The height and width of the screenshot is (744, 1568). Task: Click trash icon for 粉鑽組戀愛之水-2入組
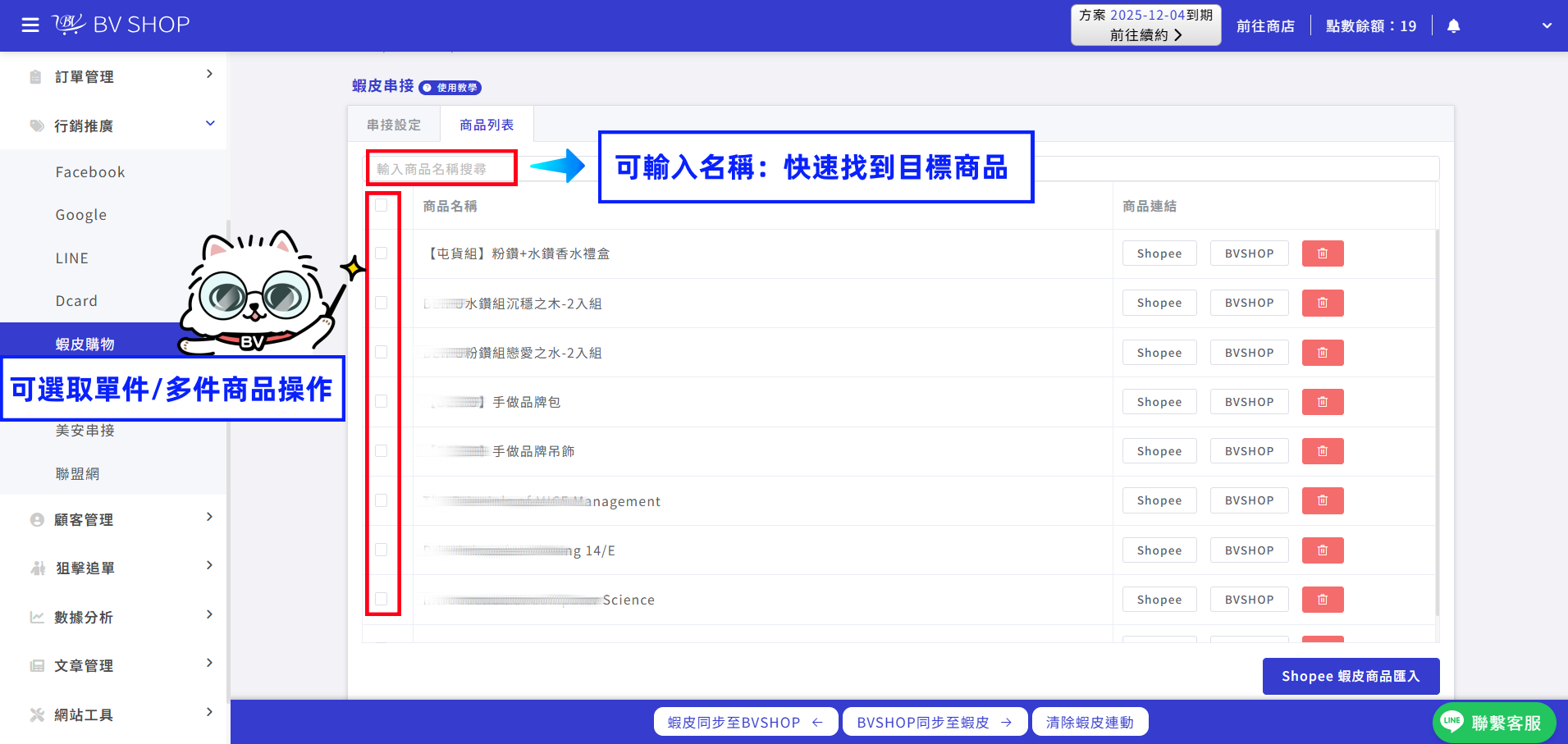[1323, 353]
